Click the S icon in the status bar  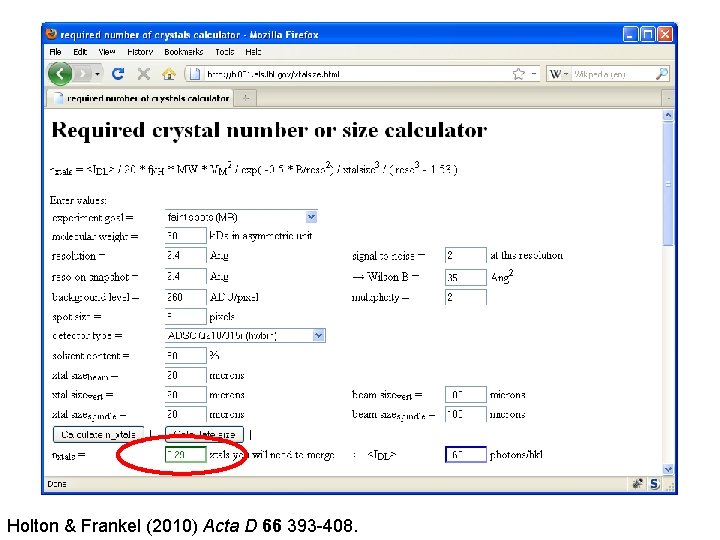click(655, 484)
